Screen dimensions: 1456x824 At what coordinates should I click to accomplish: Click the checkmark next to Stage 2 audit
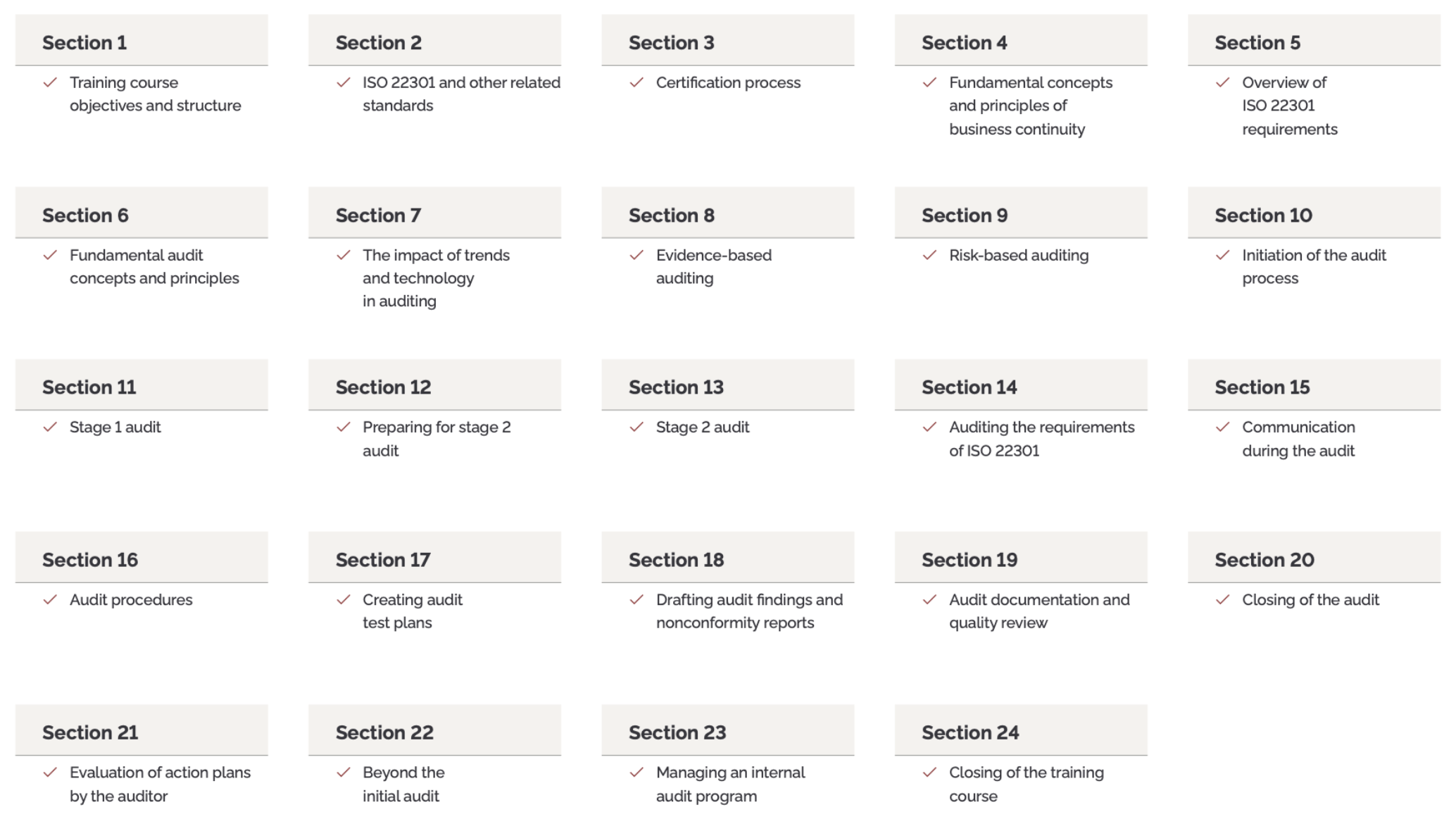coord(636,427)
